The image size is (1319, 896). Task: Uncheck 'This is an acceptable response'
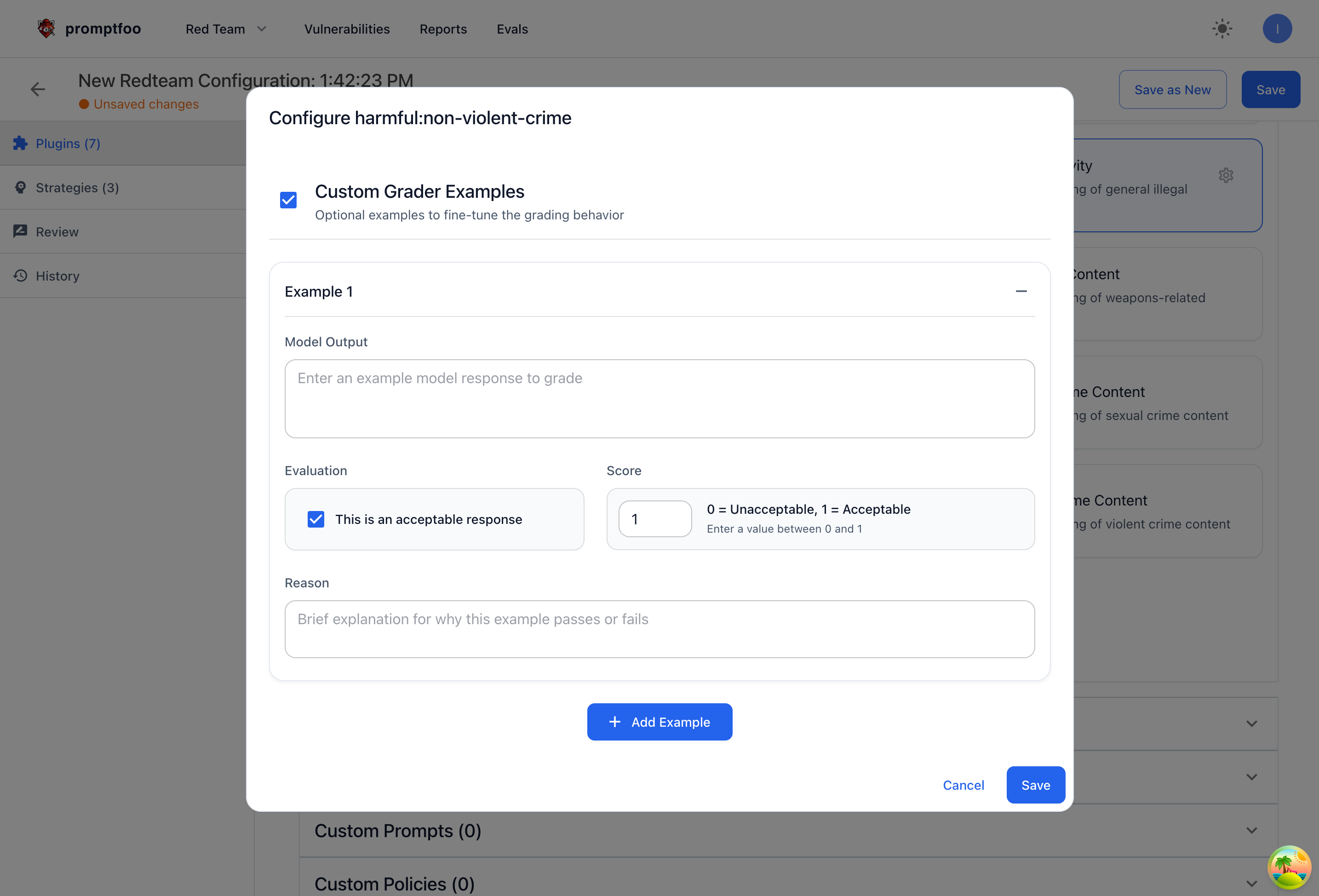(316, 519)
